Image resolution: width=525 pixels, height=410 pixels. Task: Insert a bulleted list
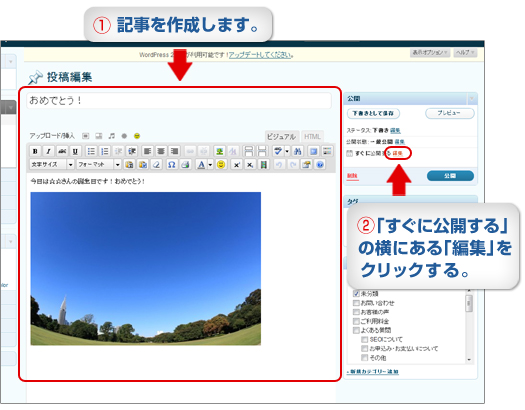click(91, 151)
